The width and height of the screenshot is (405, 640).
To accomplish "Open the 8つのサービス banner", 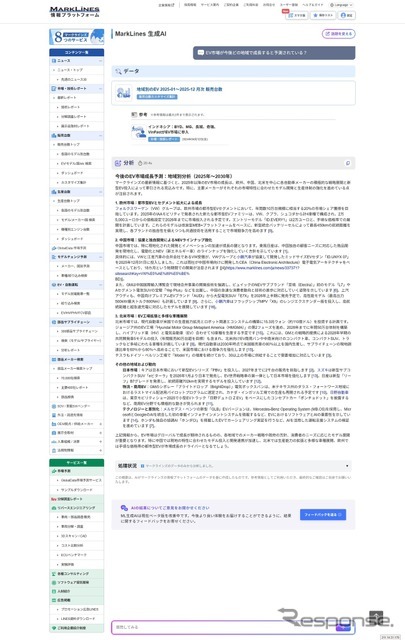I will (76, 37).
